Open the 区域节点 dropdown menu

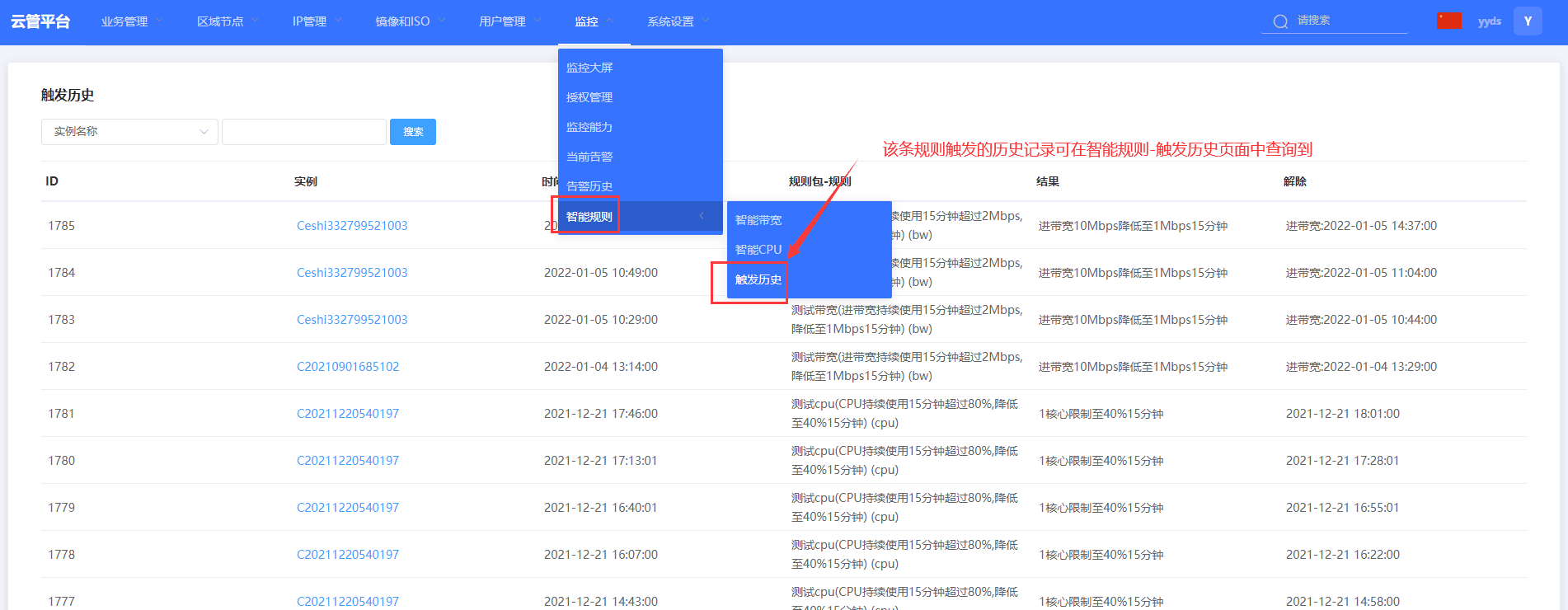[x=228, y=21]
